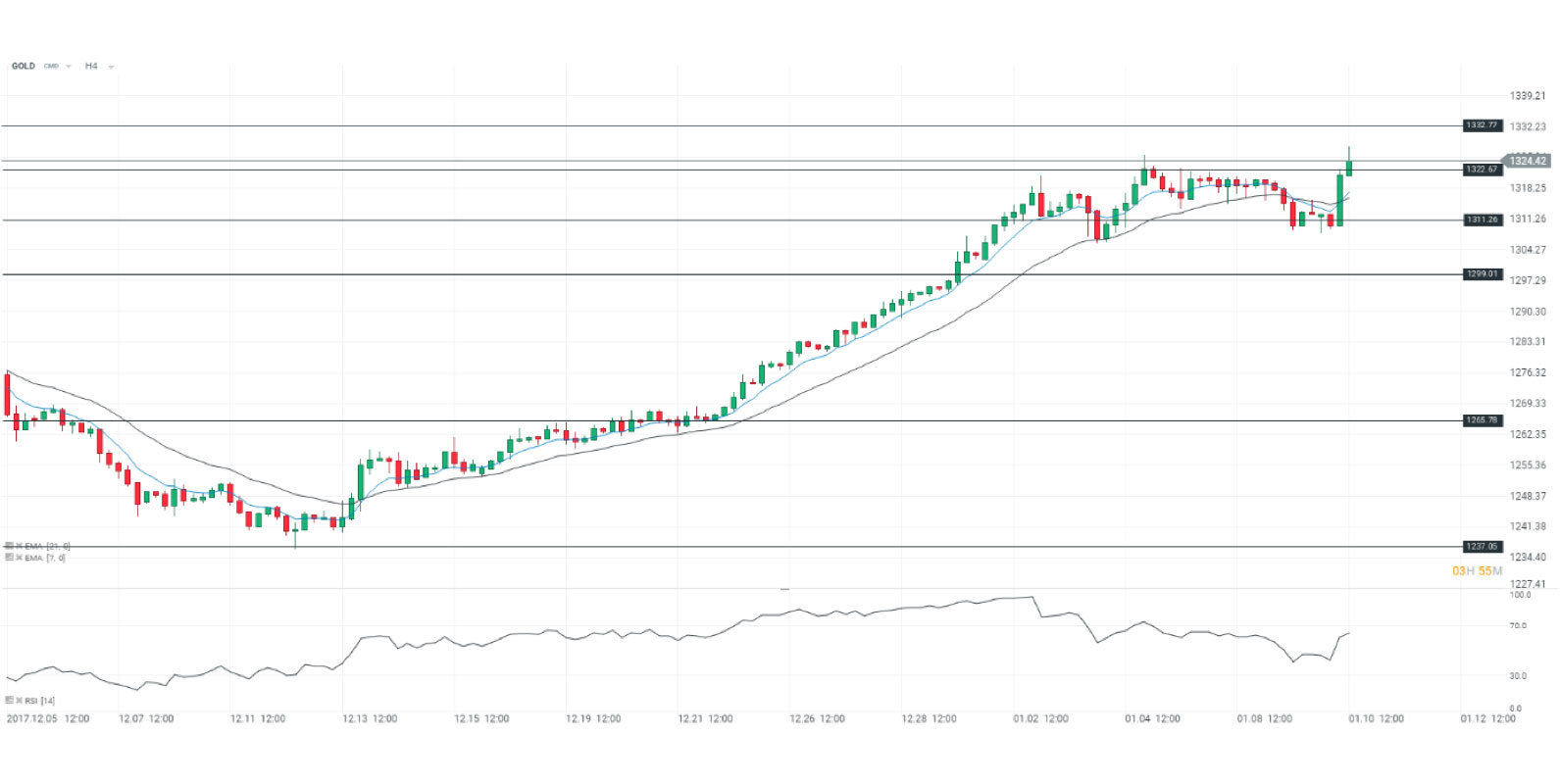This screenshot has width=1560, height=784.
Task: Remove the RSI [14] indicator
Action: pos(19,701)
